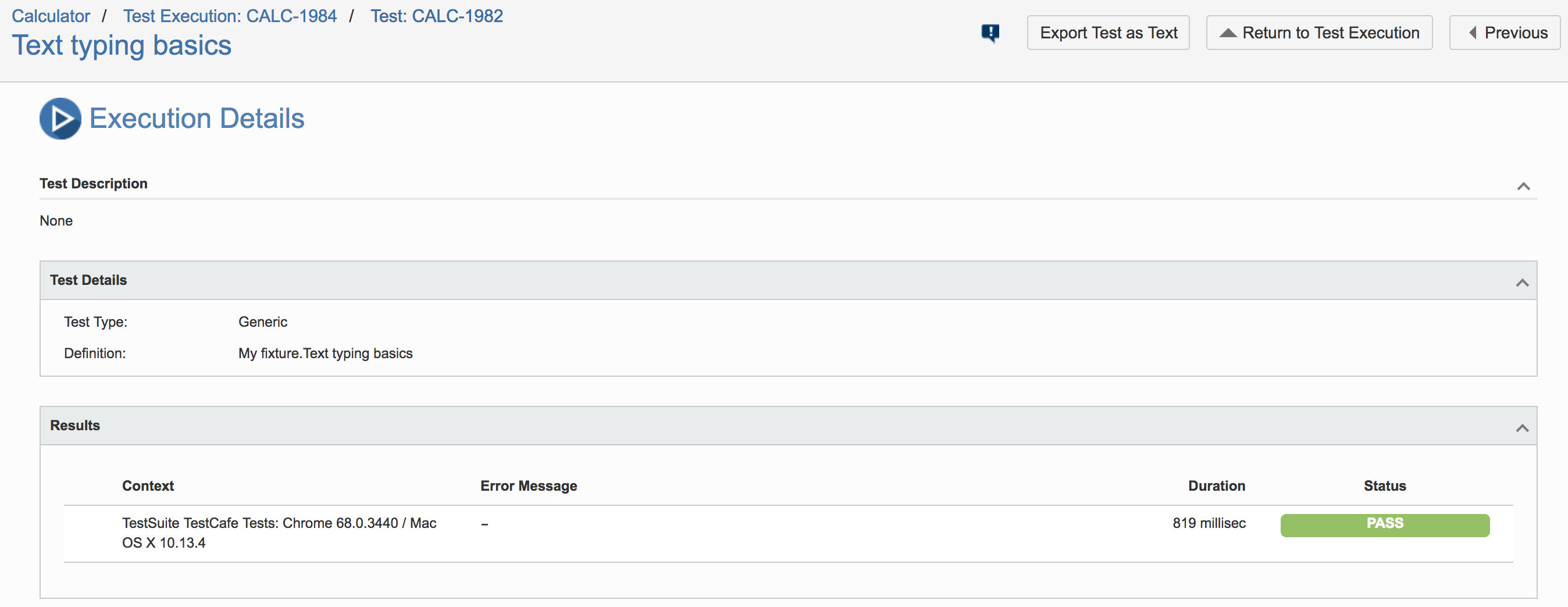Screen dimensions: 1568x607
Task: Open Test: CALC-1982 breadcrumb link
Action: tap(437, 16)
